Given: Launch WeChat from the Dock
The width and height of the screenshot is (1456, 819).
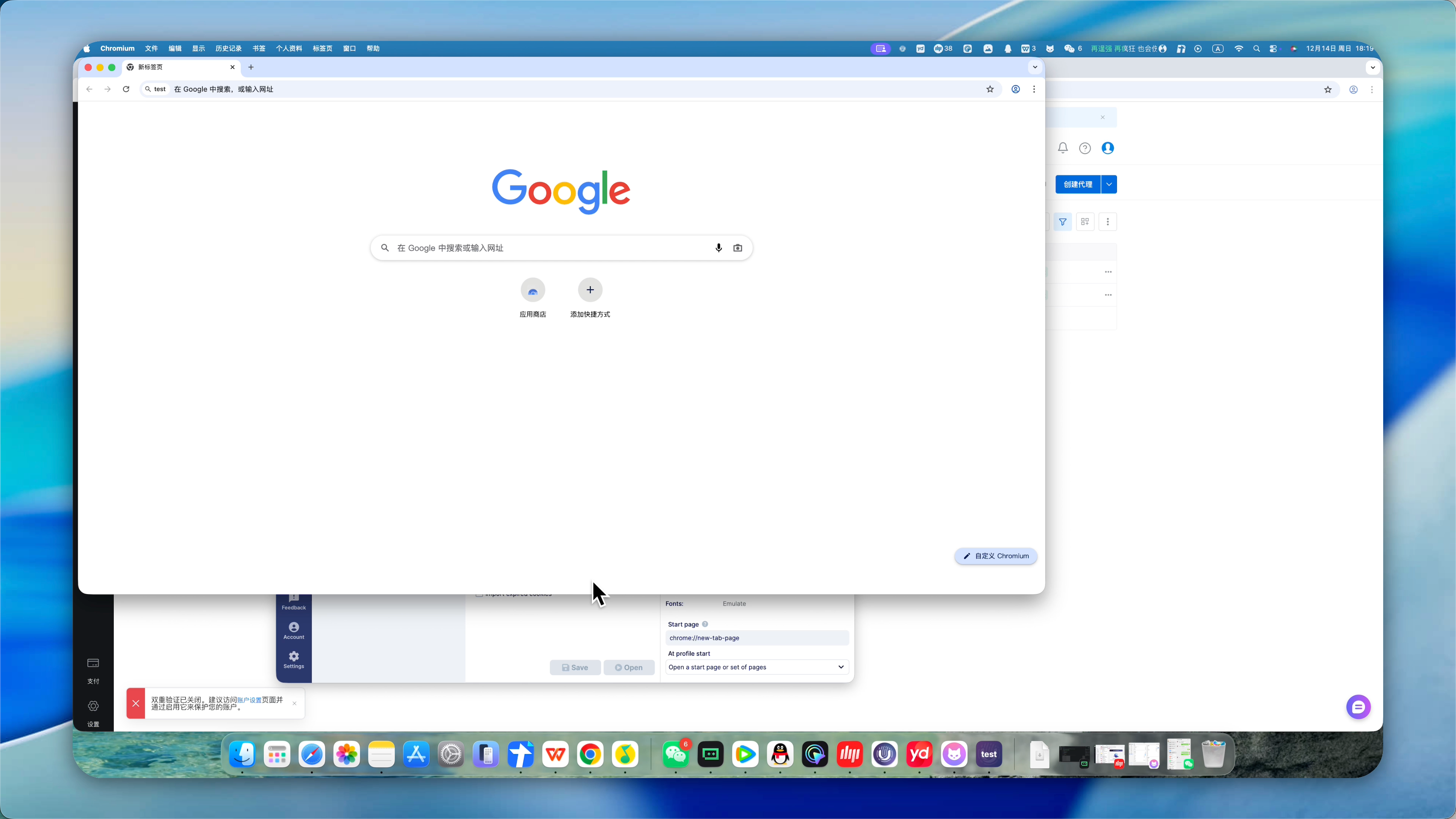Looking at the screenshot, I should tap(675, 755).
